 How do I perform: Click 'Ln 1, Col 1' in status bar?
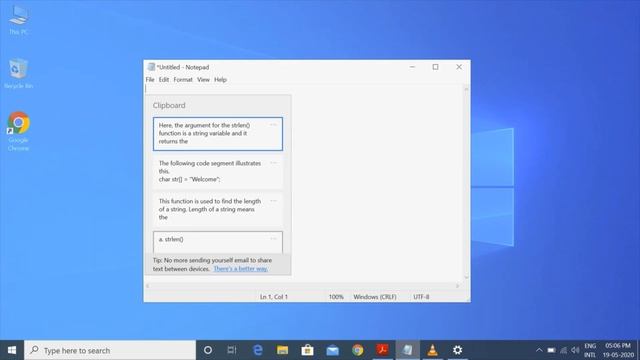274,297
